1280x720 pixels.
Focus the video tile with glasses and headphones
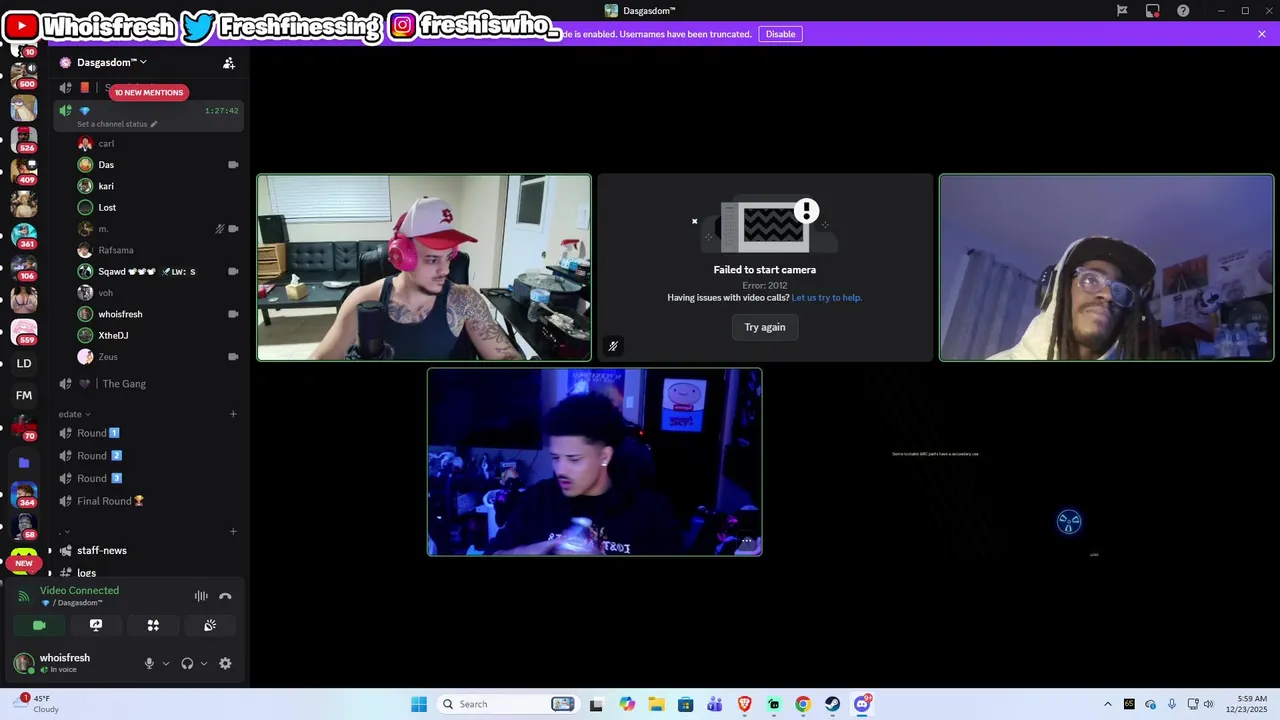coord(1106,268)
